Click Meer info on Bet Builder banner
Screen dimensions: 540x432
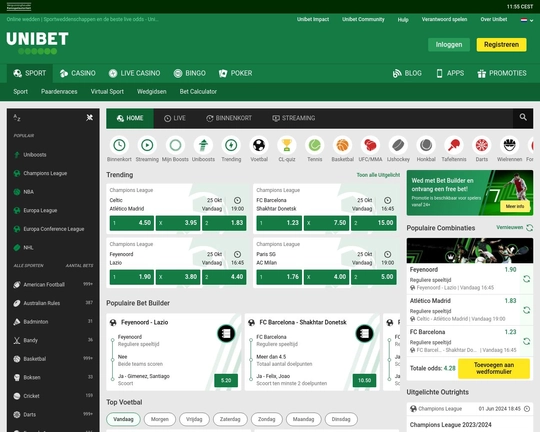pyautogui.click(x=515, y=206)
